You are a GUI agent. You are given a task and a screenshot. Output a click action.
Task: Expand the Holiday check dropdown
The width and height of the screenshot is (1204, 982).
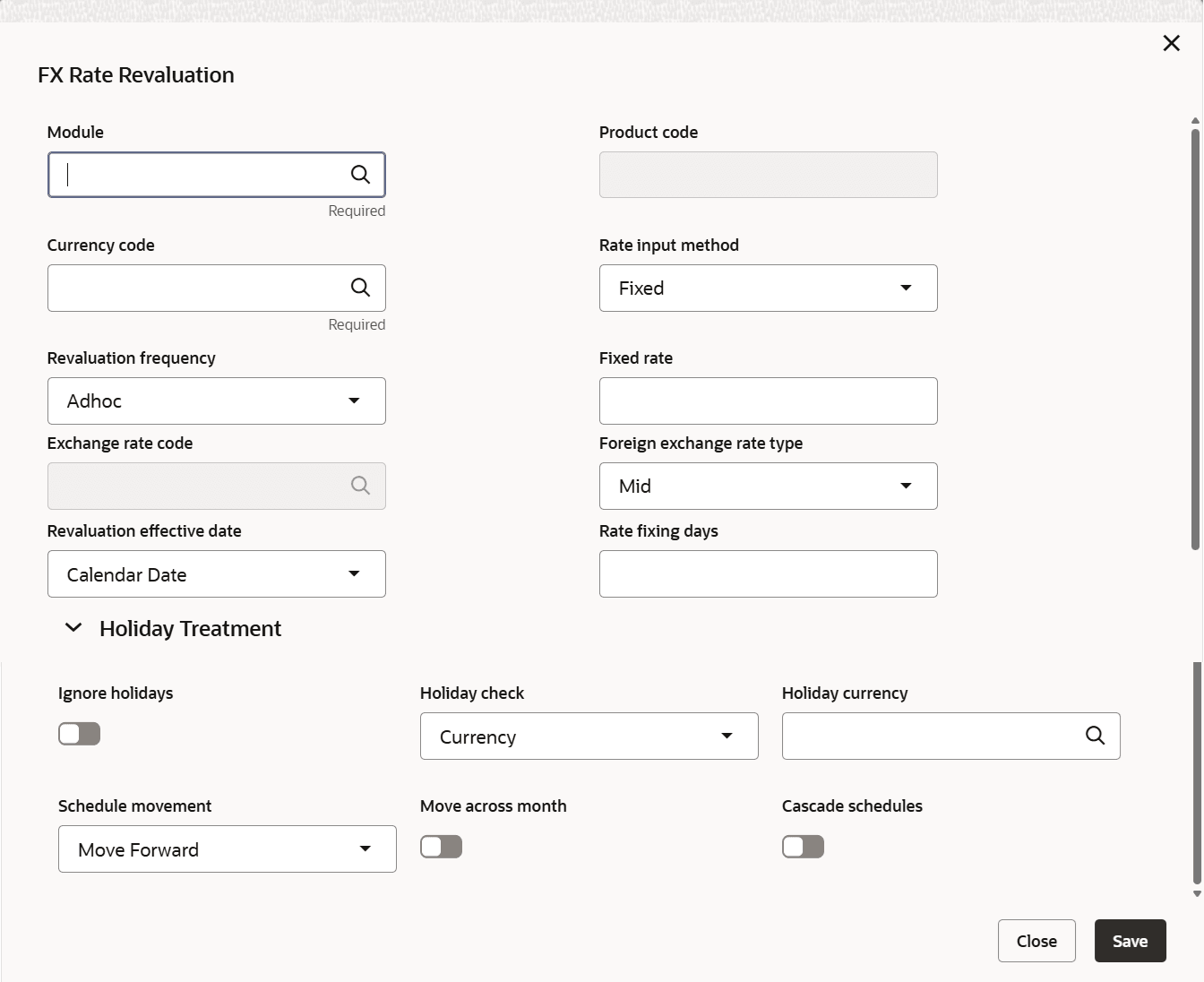pos(589,736)
